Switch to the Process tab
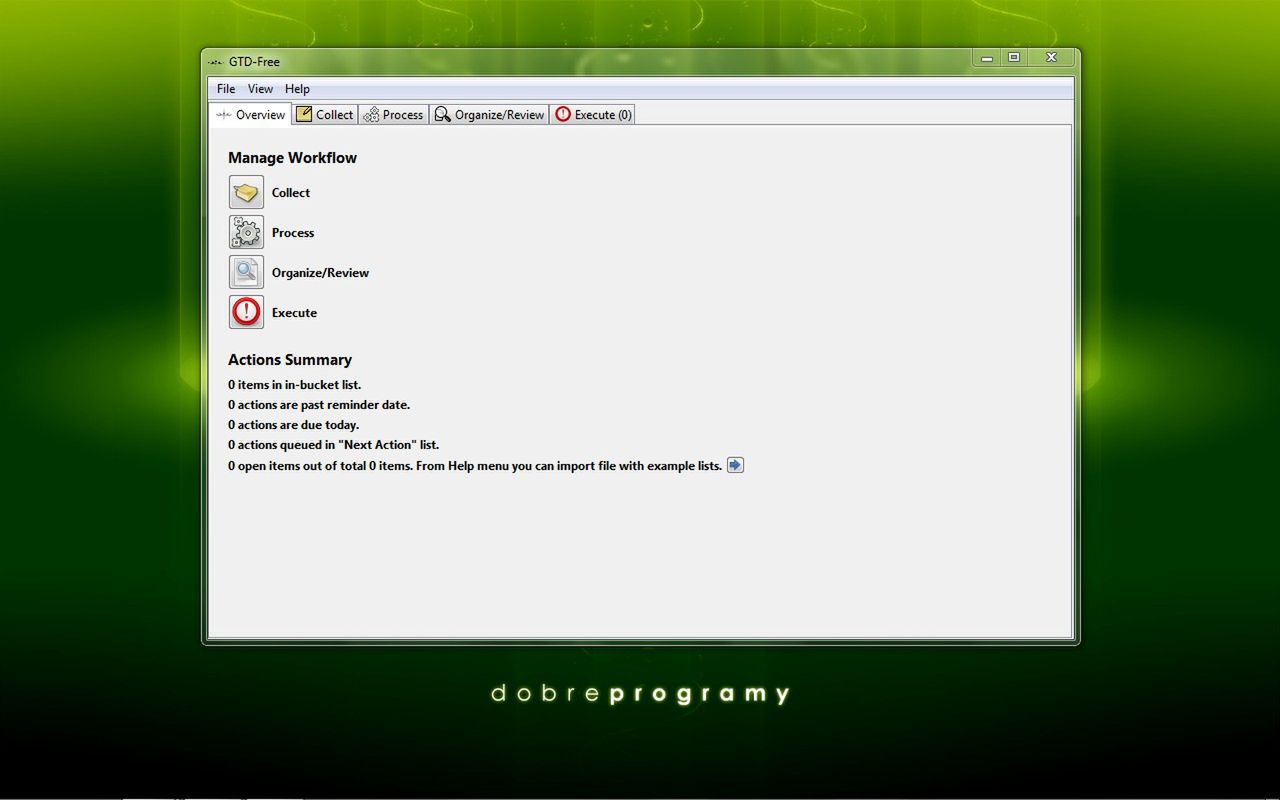This screenshot has height=800, width=1280. (393, 115)
